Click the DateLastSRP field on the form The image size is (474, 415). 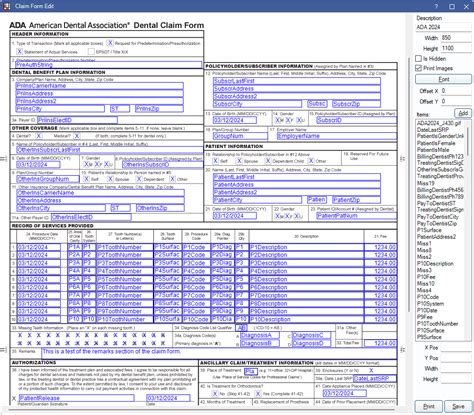pyautogui.click(x=375, y=379)
